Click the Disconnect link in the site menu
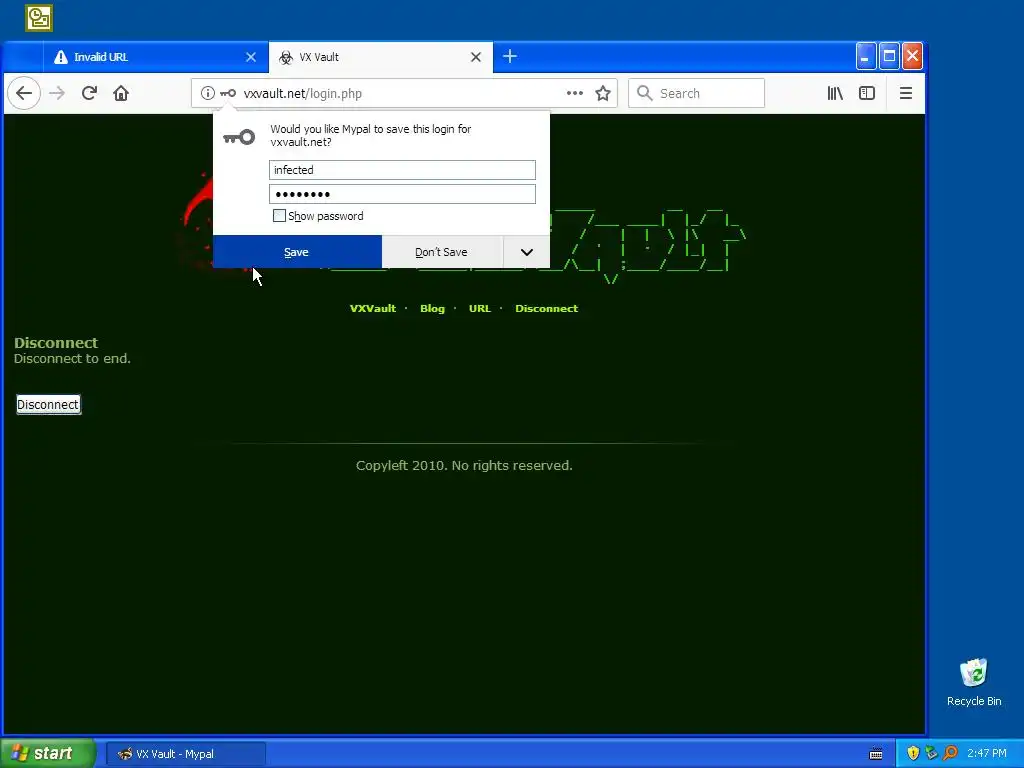Screen dimensions: 1024x768 [x=547, y=308]
